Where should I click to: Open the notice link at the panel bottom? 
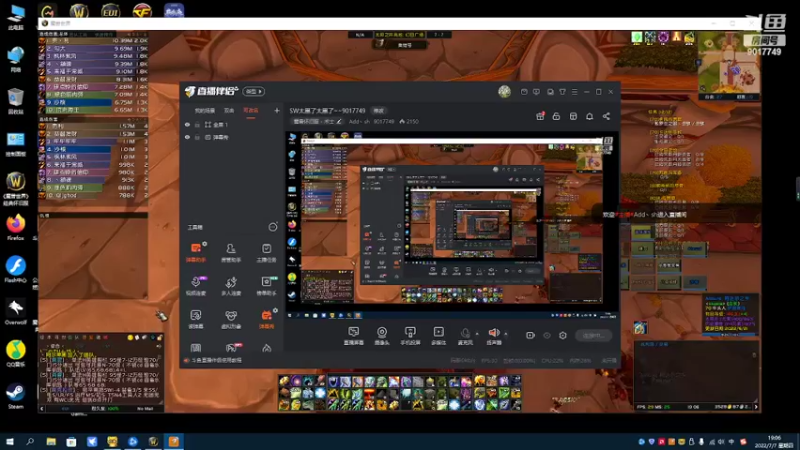216,360
